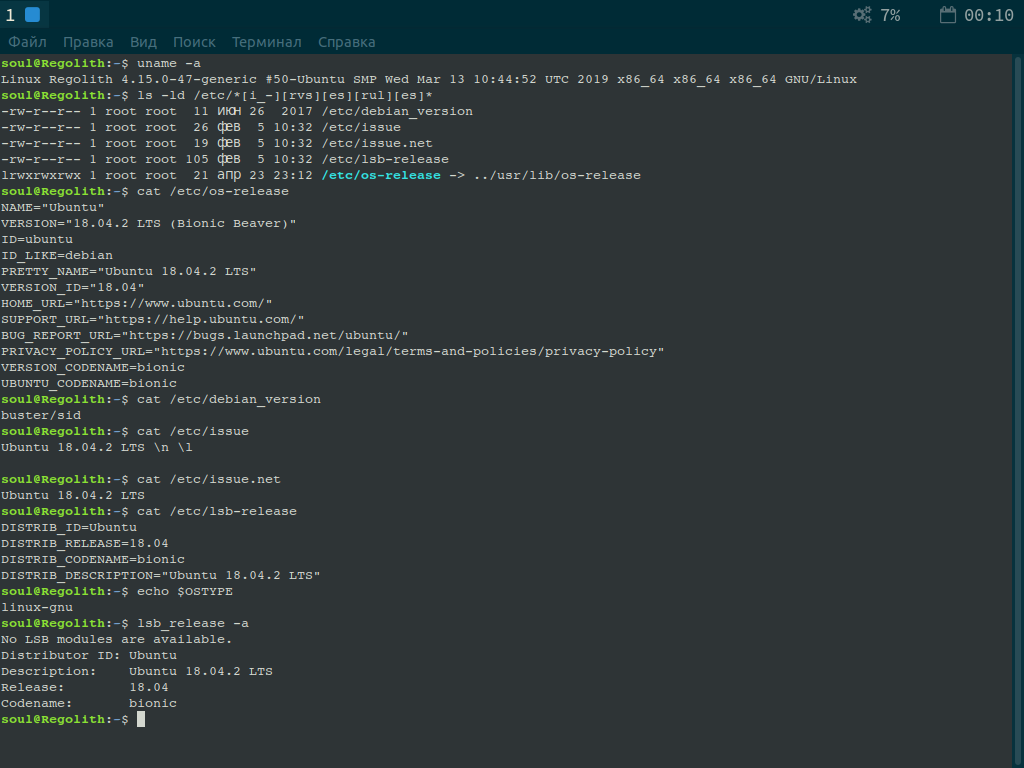Screen dimensions: 1024x768
Task: Select the UBUNTU_CODENAME=bionic line
Action: [x=89, y=383]
